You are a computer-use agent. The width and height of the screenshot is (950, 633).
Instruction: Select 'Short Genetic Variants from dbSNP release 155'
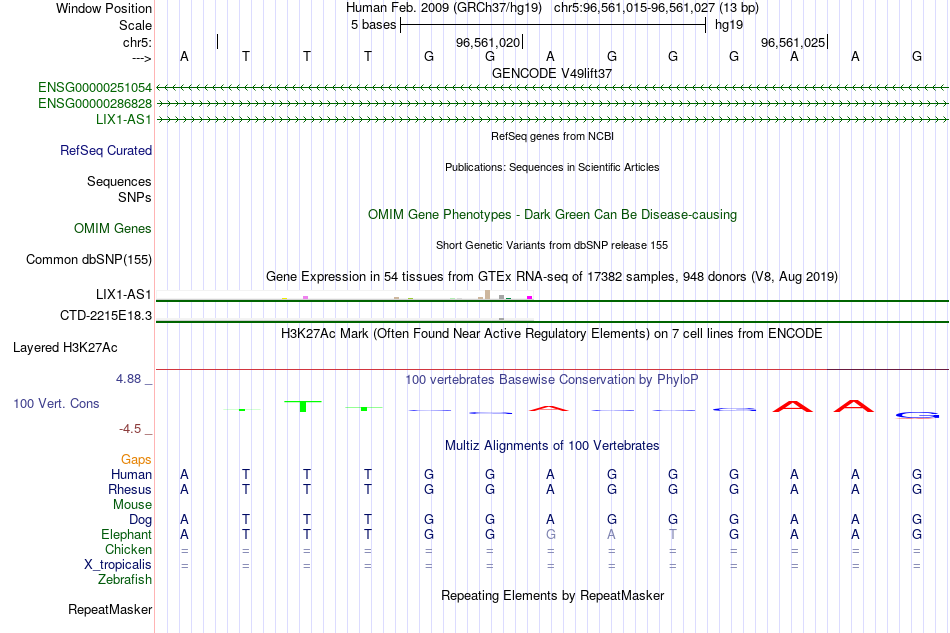coord(552,245)
